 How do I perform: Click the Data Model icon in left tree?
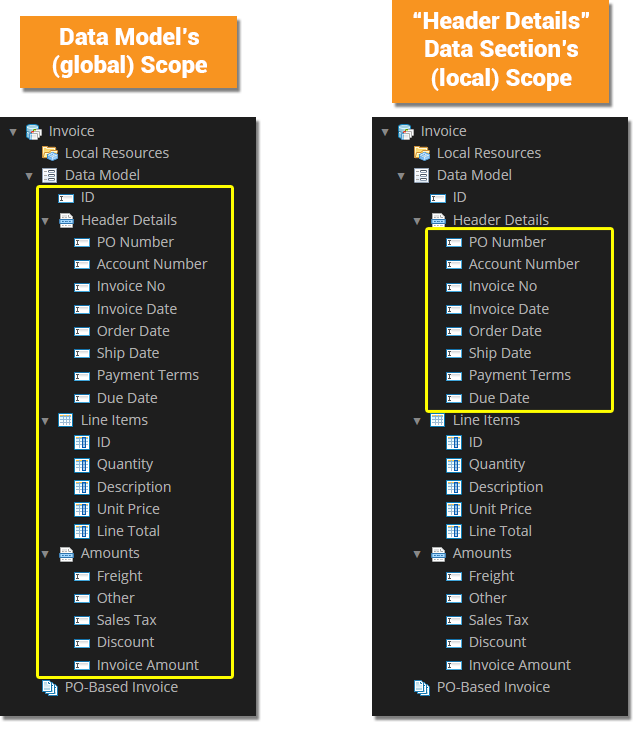point(50,175)
